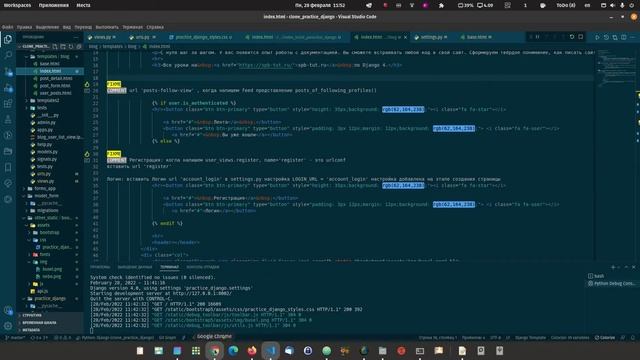This screenshot has height=360, width=640.
Task: Open the Run and Debug view
Action: pos(8,88)
